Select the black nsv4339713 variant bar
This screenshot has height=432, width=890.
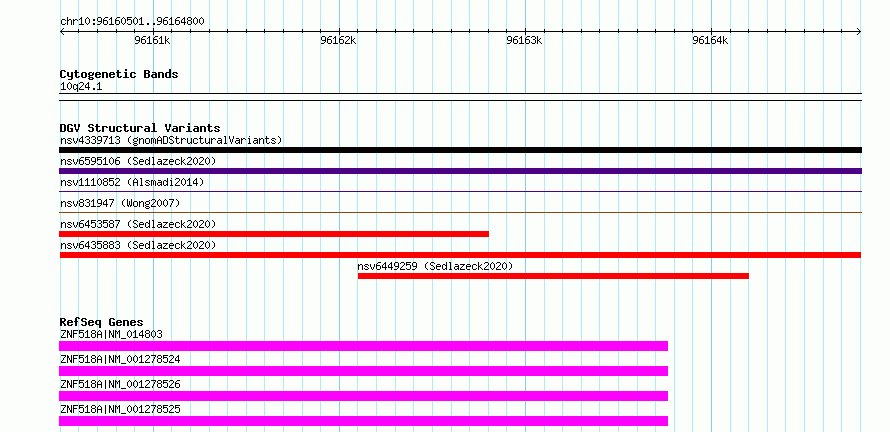[460, 150]
